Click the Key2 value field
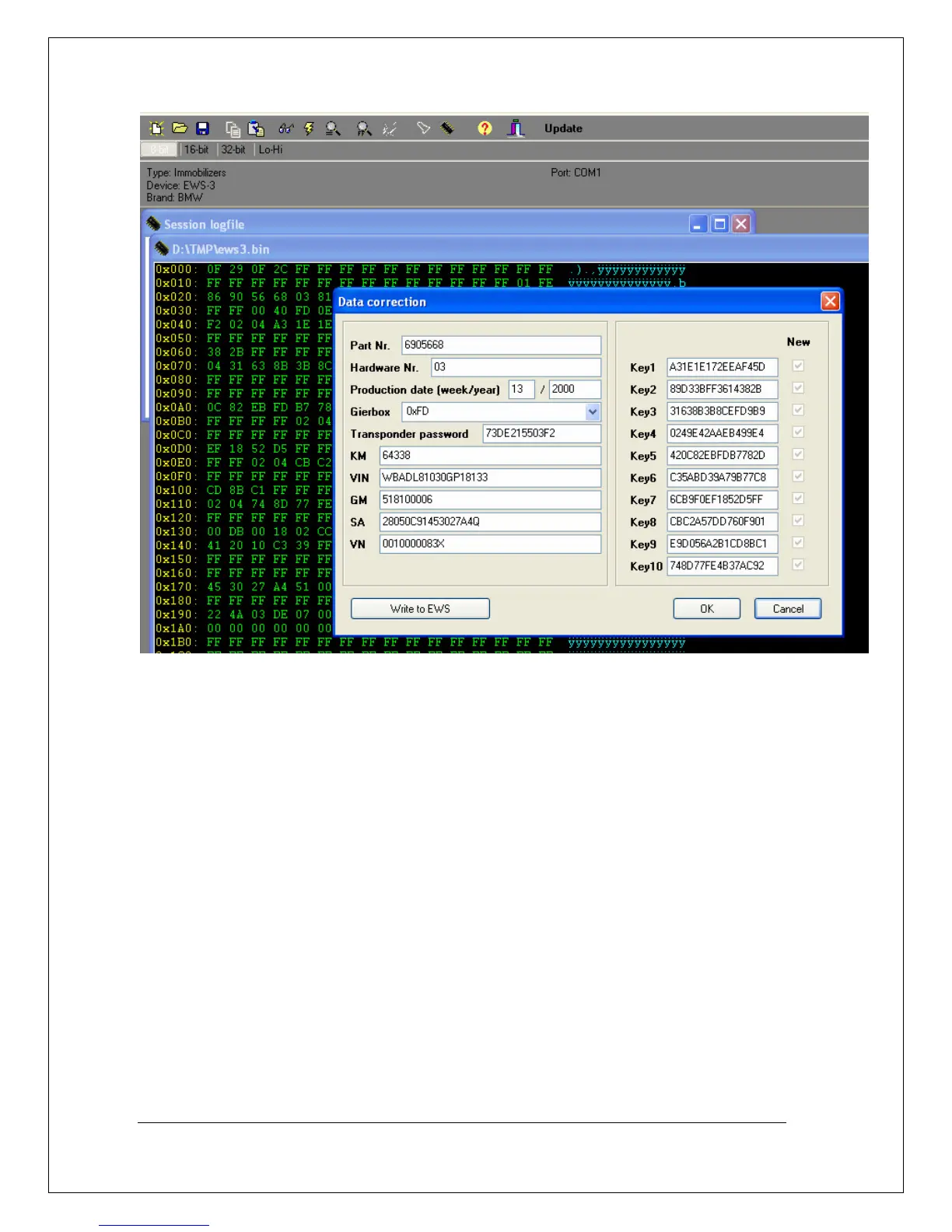Image resolution: width=952 pixels, height=1232 pixels. click(723, 389)
